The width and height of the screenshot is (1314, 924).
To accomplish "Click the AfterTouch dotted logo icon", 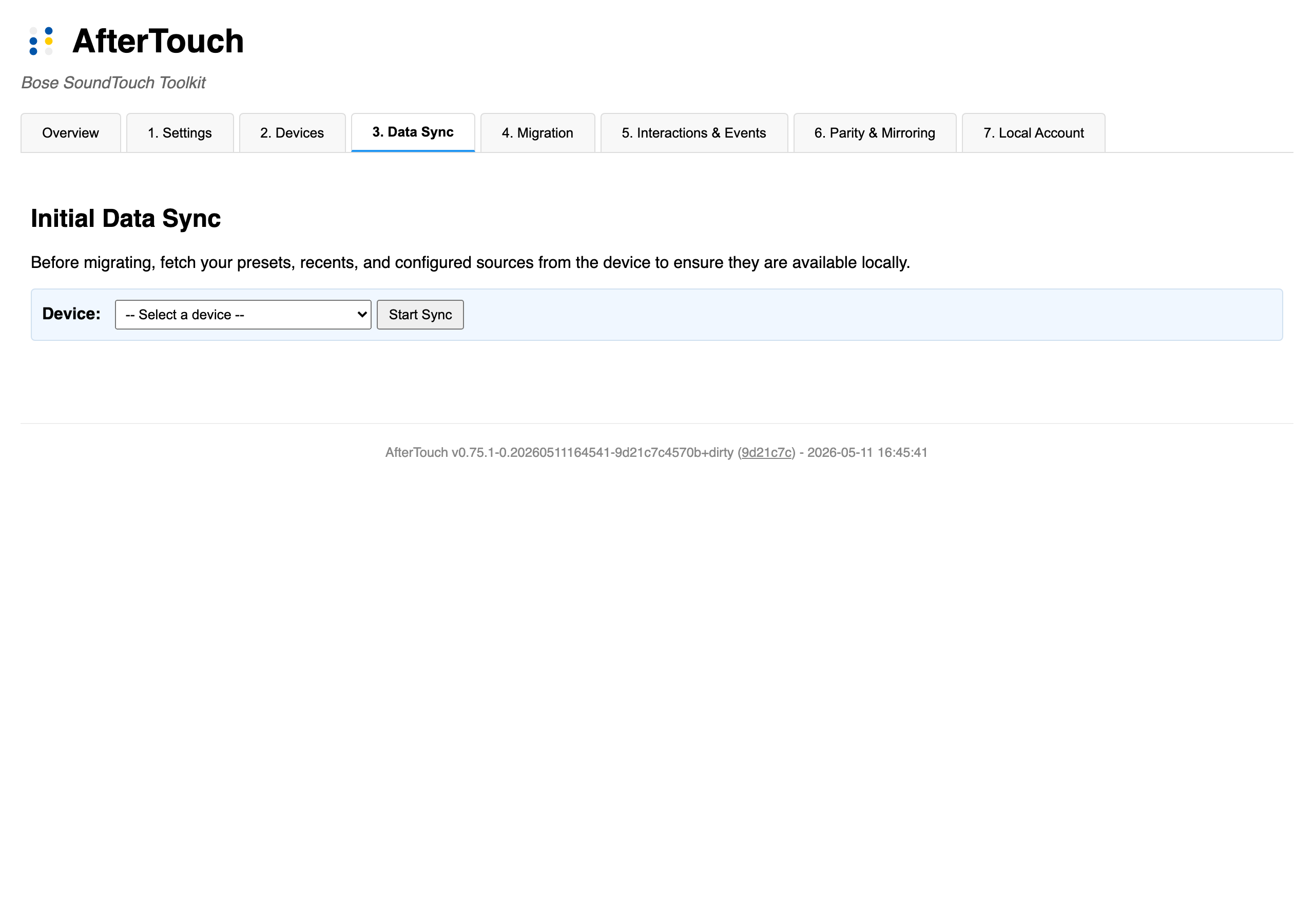I will coord(41,41).
